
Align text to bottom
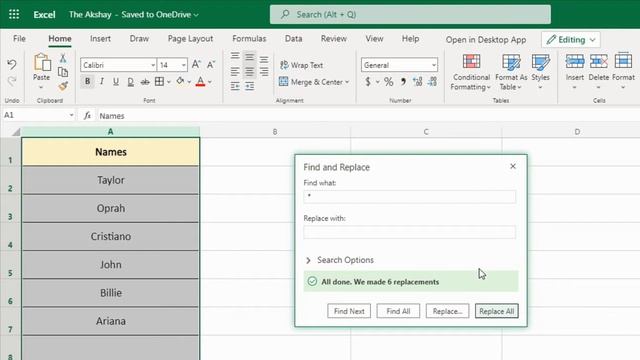pos(264,60)
